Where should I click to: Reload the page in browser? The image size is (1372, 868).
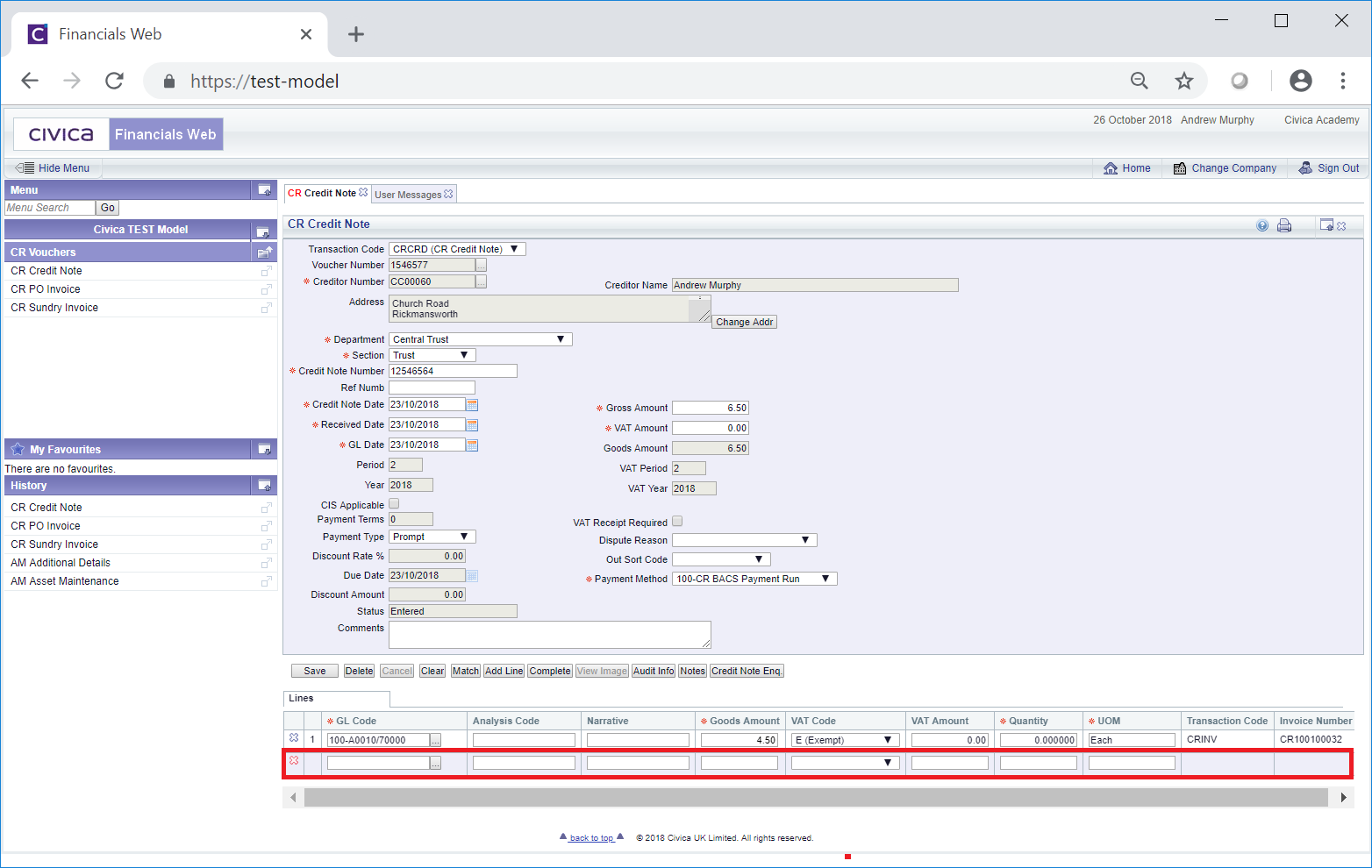pyautogui.click(x=114, y=81)
